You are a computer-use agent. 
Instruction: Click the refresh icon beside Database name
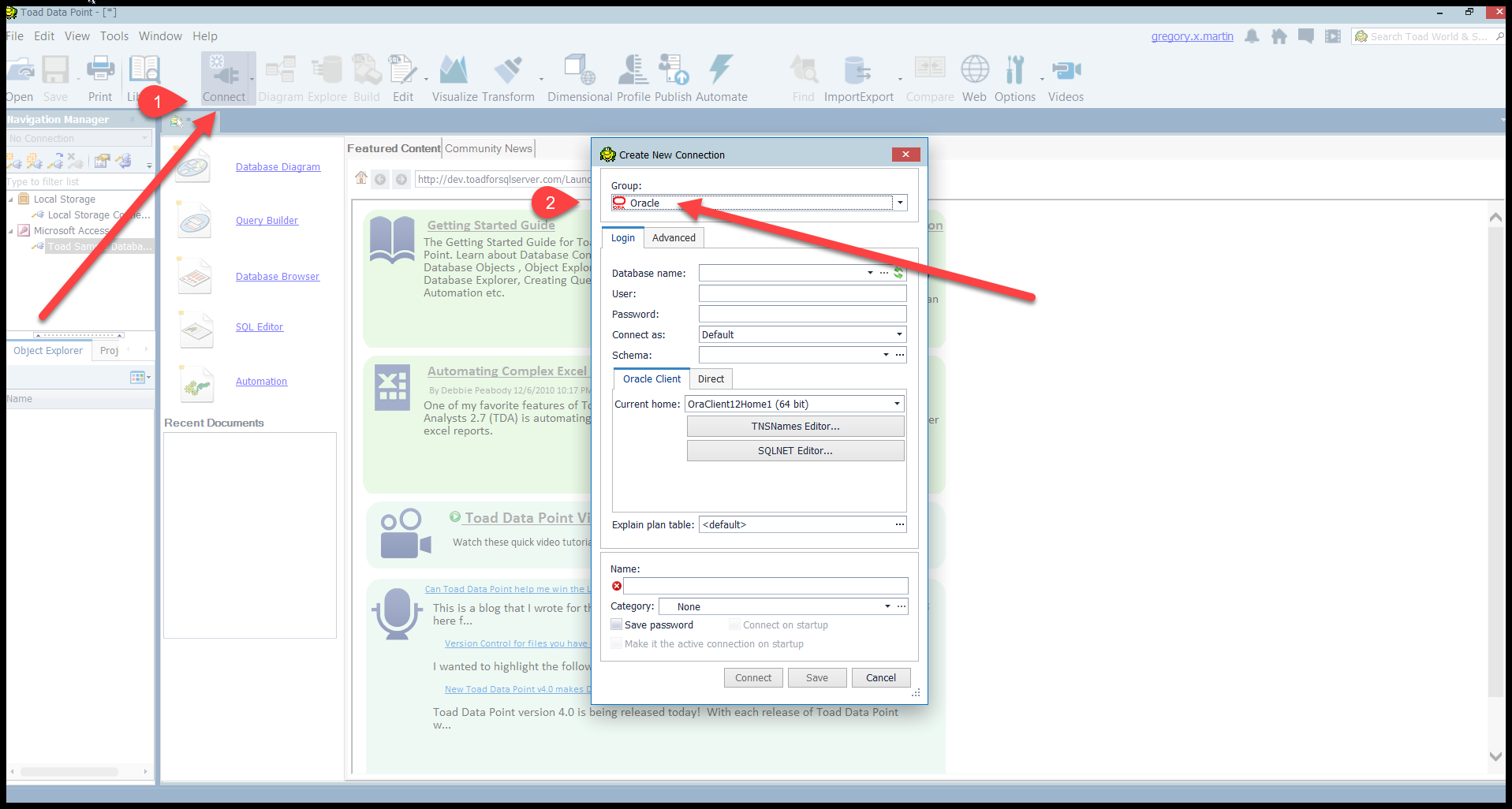[898, 273]
